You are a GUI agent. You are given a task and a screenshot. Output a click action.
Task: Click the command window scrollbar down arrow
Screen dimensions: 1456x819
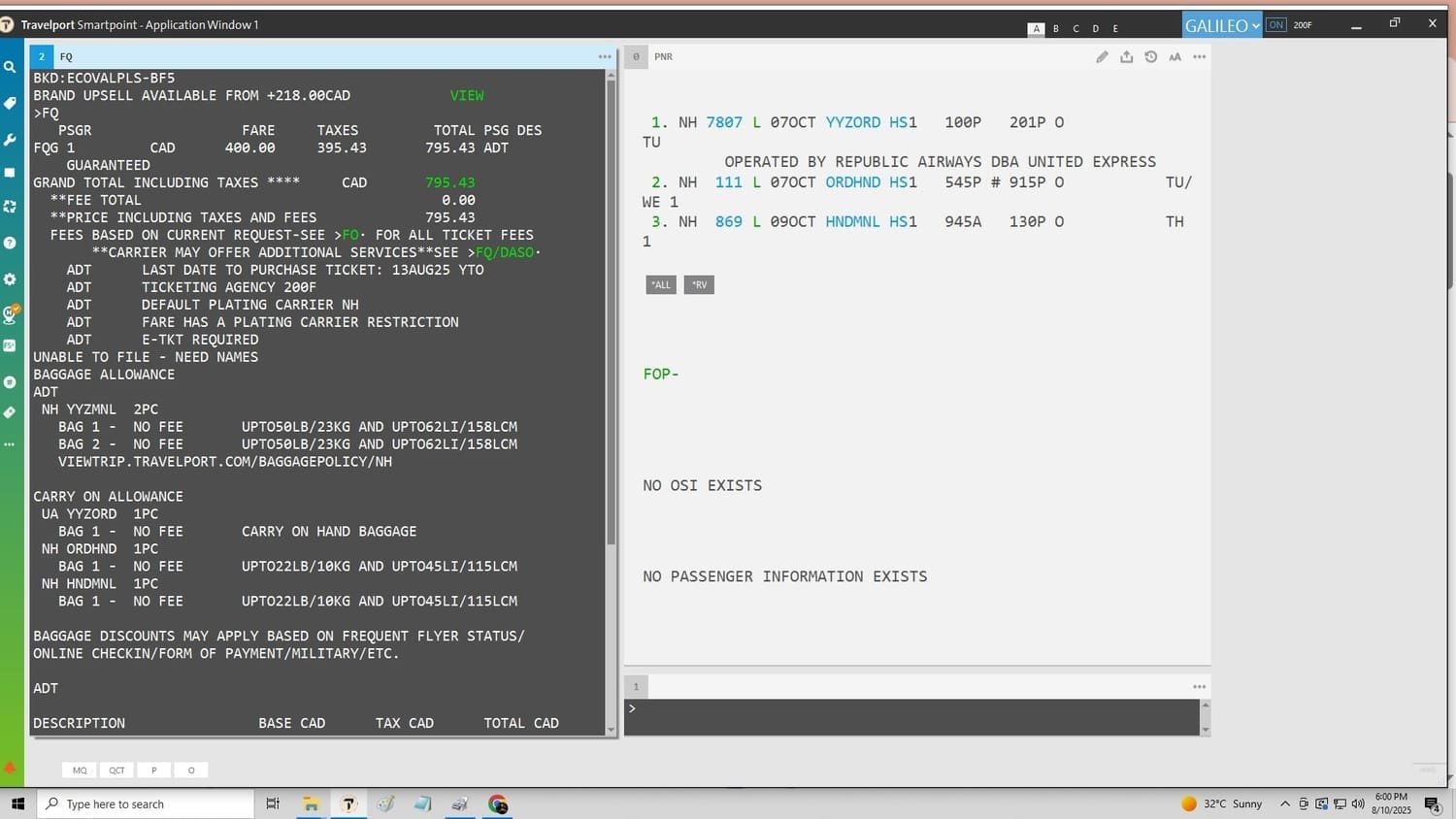[x=1206, y=730]
